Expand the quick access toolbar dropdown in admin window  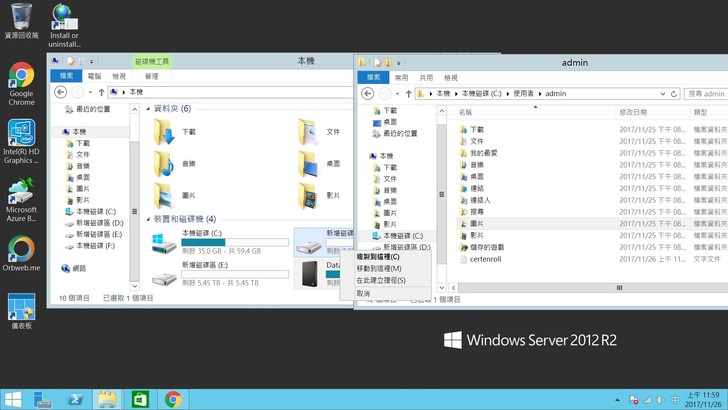coord(398,63)
